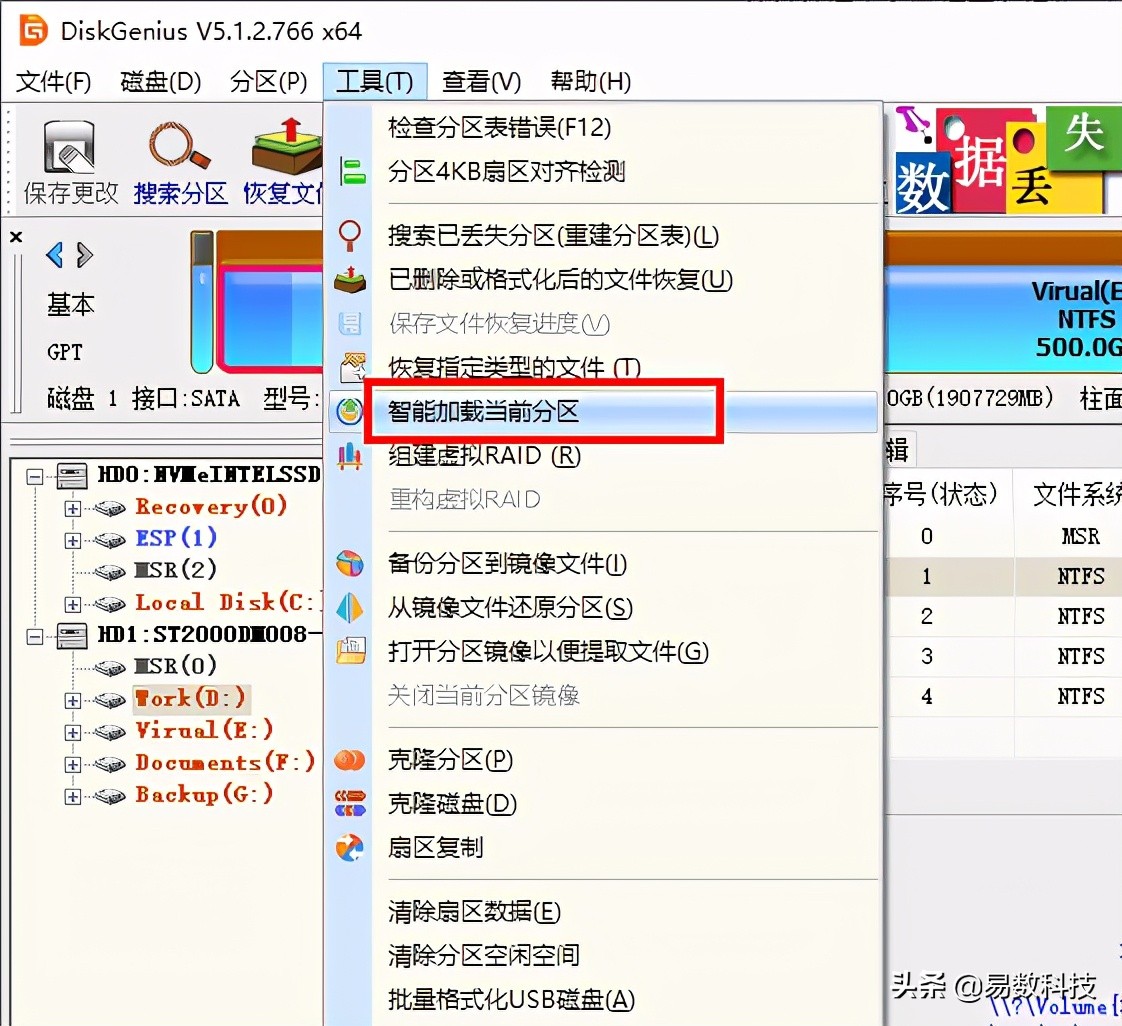Viewport: 1122px width, 1026px height.
Task: Click the folder icon beside 打开分区镜像以便提取文件
Action: [351, 652]
